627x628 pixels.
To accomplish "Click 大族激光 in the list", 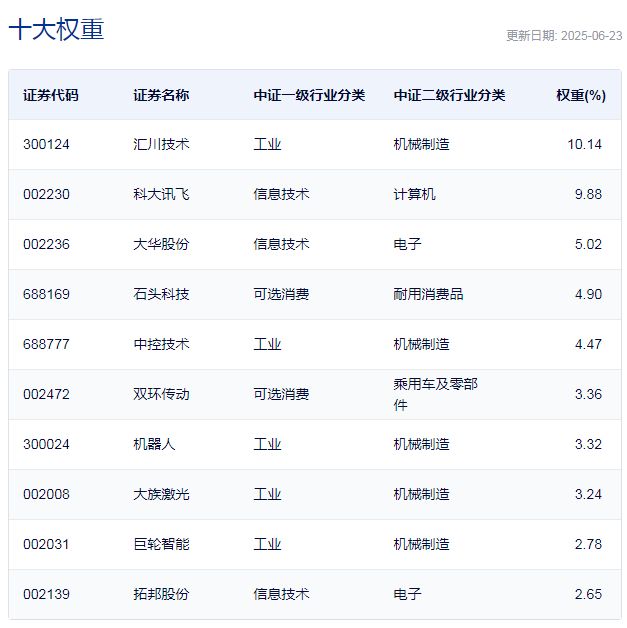I will coord(161,494).
